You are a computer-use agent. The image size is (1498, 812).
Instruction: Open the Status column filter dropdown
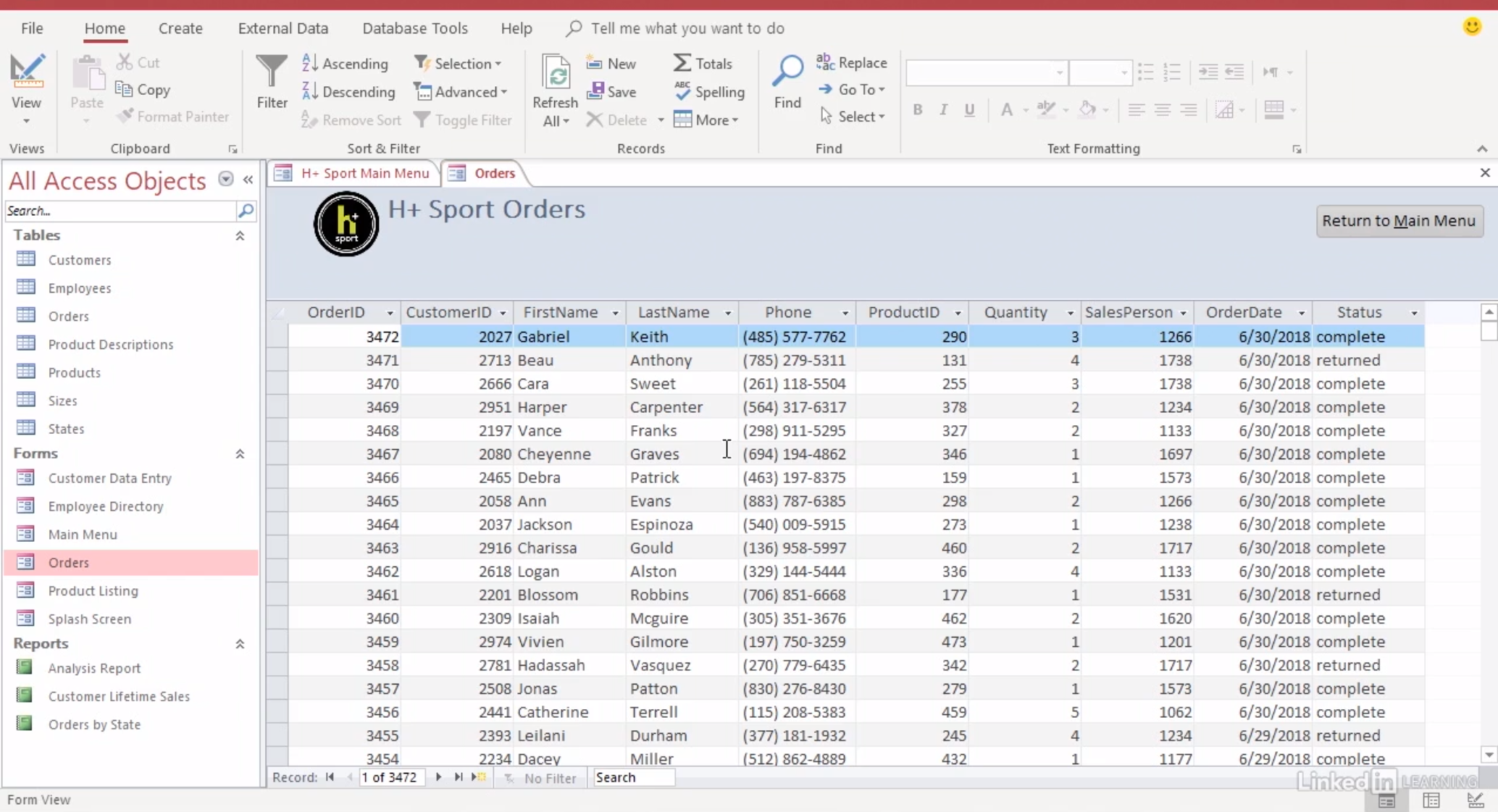[1414, 313]
